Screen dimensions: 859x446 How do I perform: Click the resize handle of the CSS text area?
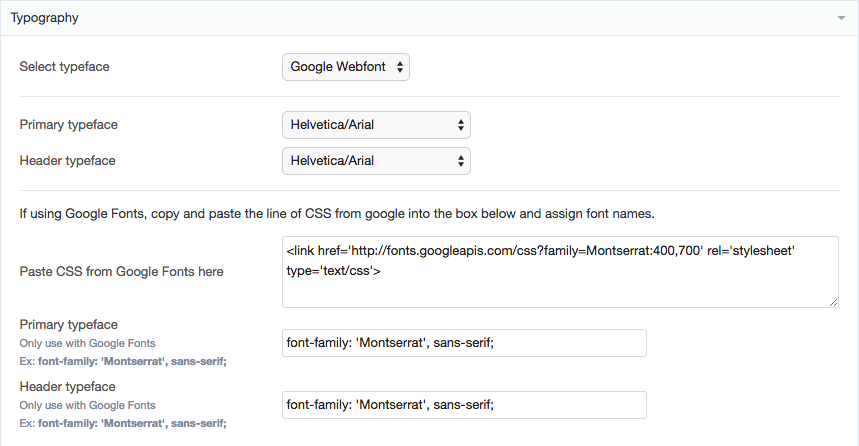coord(834,302)
